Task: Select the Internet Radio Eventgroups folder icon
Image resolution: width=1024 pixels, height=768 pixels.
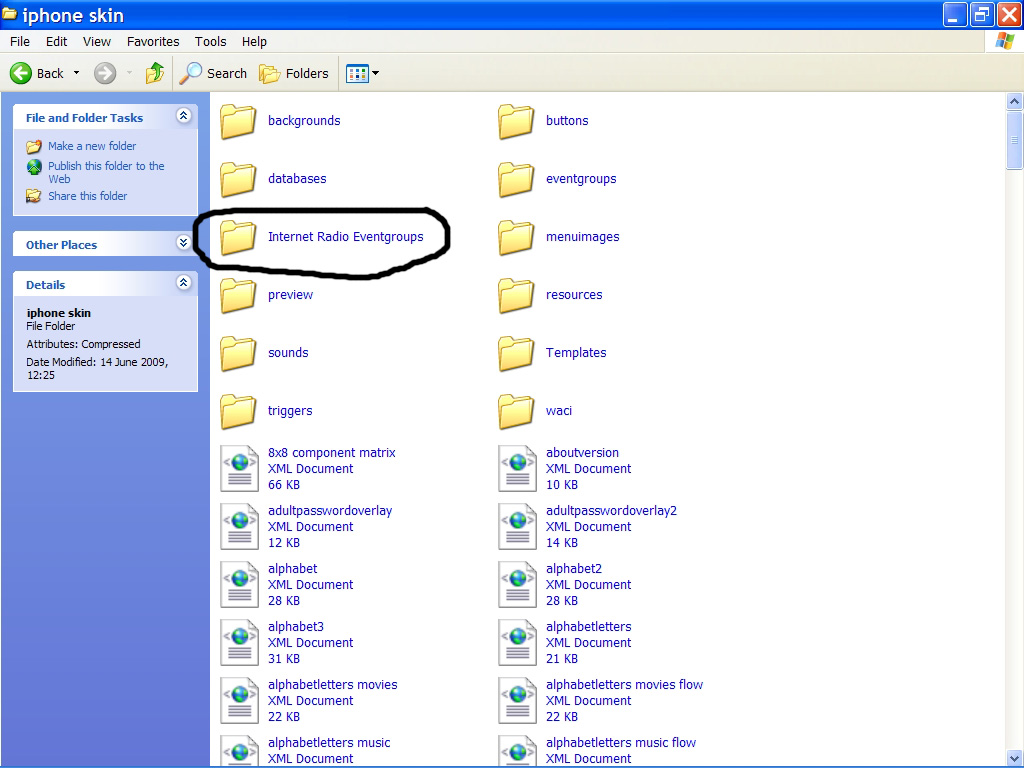Action: click(238, 237)
